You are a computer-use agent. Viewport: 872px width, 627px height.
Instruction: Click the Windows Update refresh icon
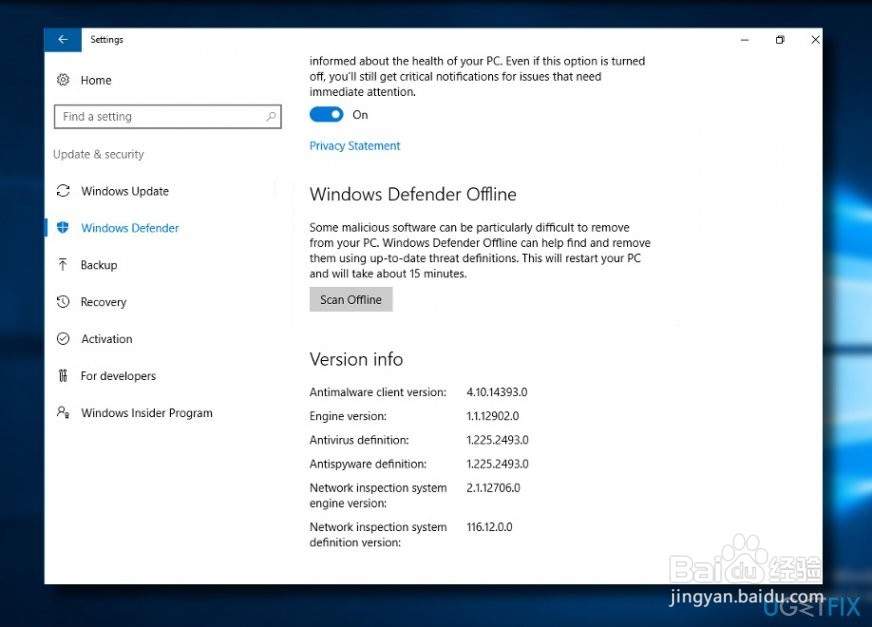click(x=62, y=191)
